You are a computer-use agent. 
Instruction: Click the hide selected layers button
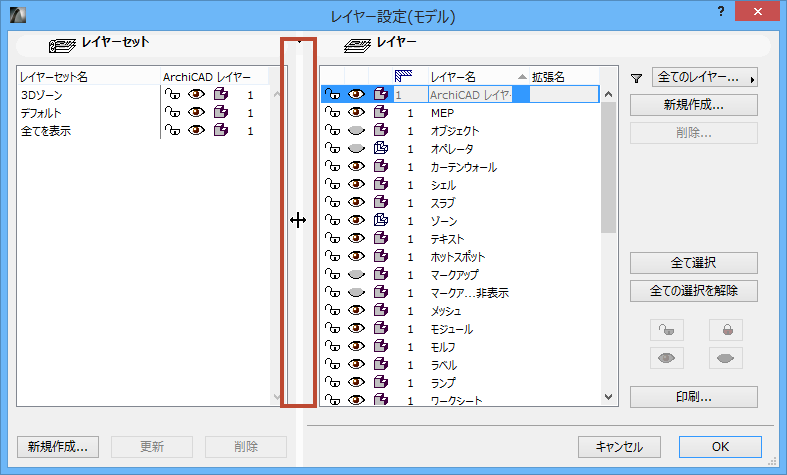726,358
